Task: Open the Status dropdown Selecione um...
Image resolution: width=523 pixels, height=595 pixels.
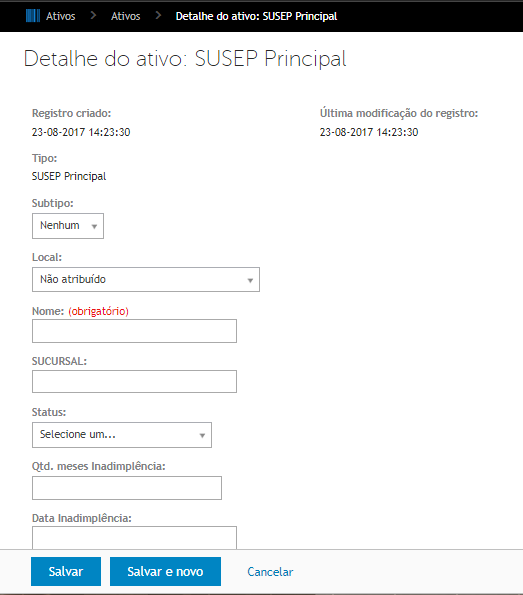Action: click(122, 435)
